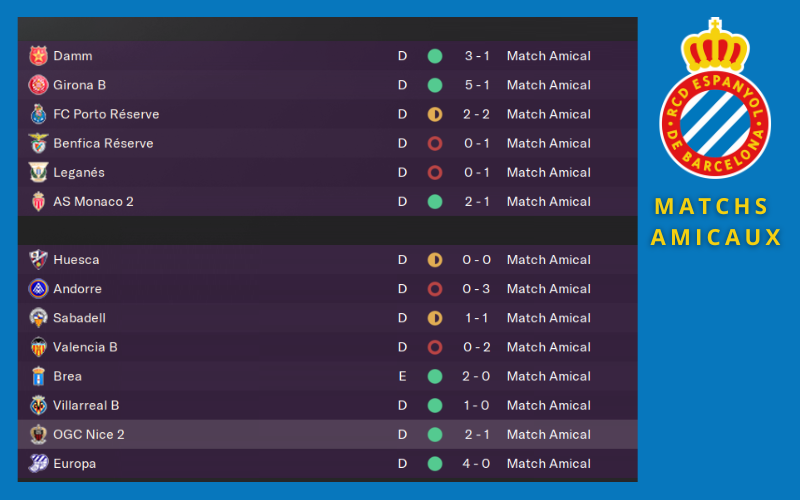This screenshot has height=500, width=800.
Task: Click the 5 - 1 score for Girona B
Action: [x=475, y=85]
